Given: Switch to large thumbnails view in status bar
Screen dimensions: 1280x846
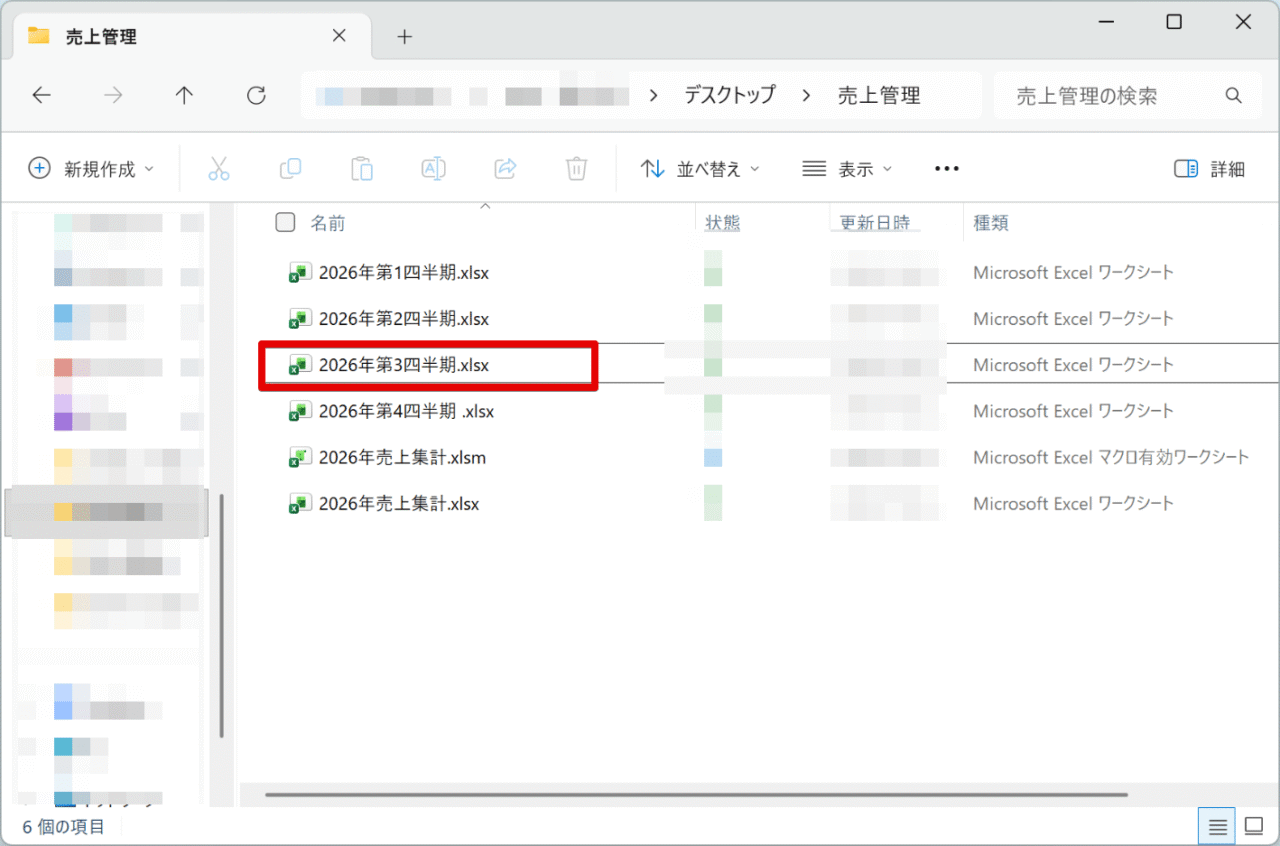Looking at the screenshot, I should [x=1254, y=825].
